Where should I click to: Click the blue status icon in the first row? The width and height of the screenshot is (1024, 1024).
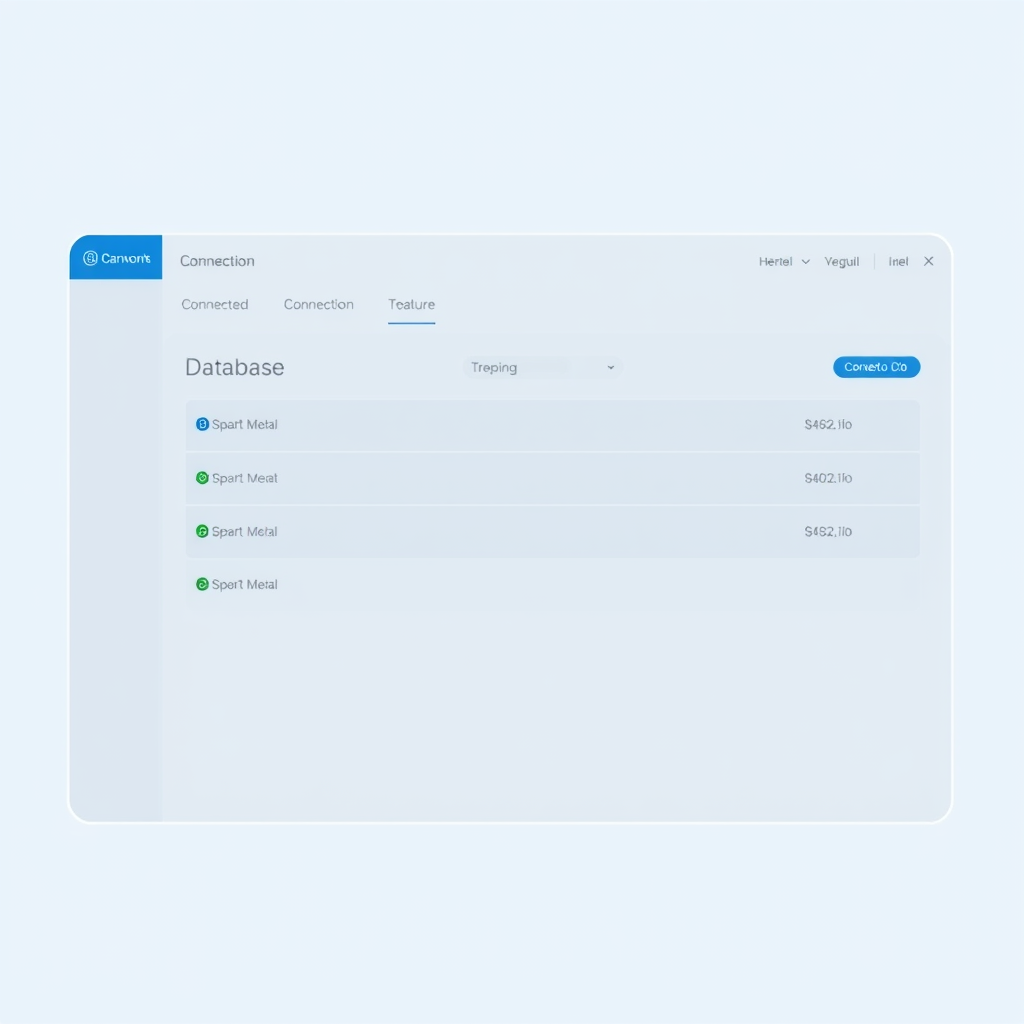(202, 425)
